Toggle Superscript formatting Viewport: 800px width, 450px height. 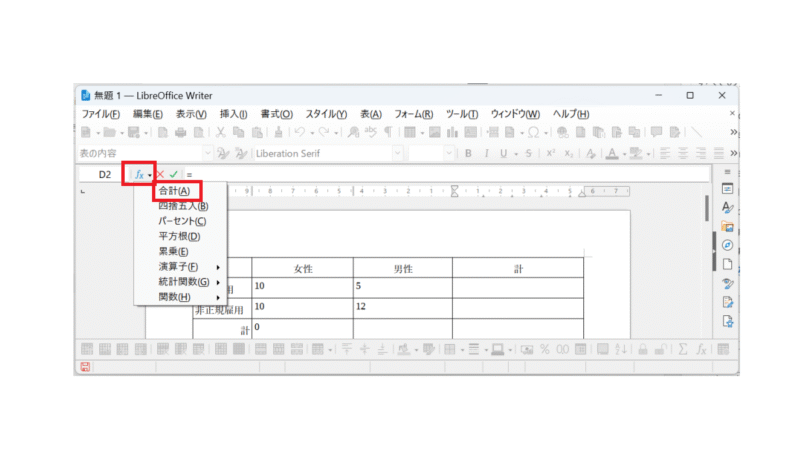pos(551,153)
